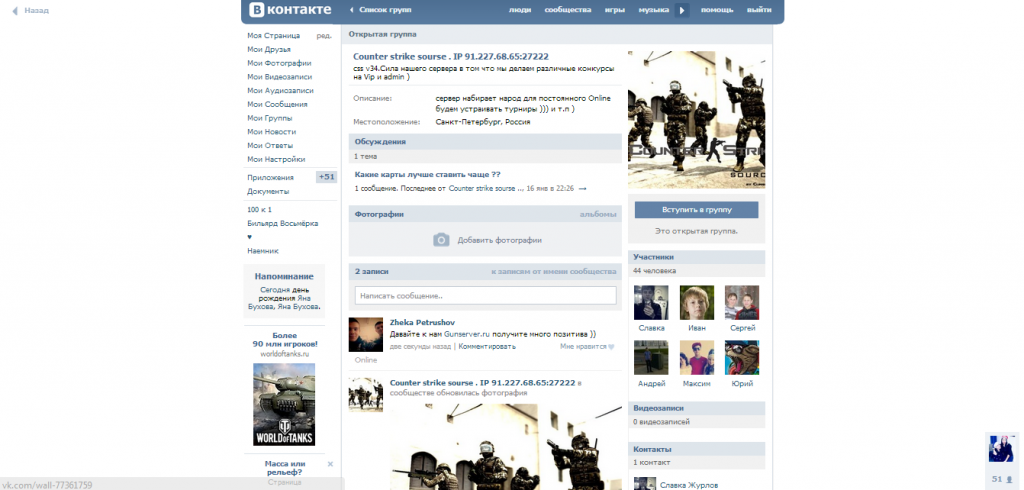Image resolution: width=1024 pixels, height=490 pixels.
Task: Open the World of Tanks ad banner
Action: tap(284, 402)
